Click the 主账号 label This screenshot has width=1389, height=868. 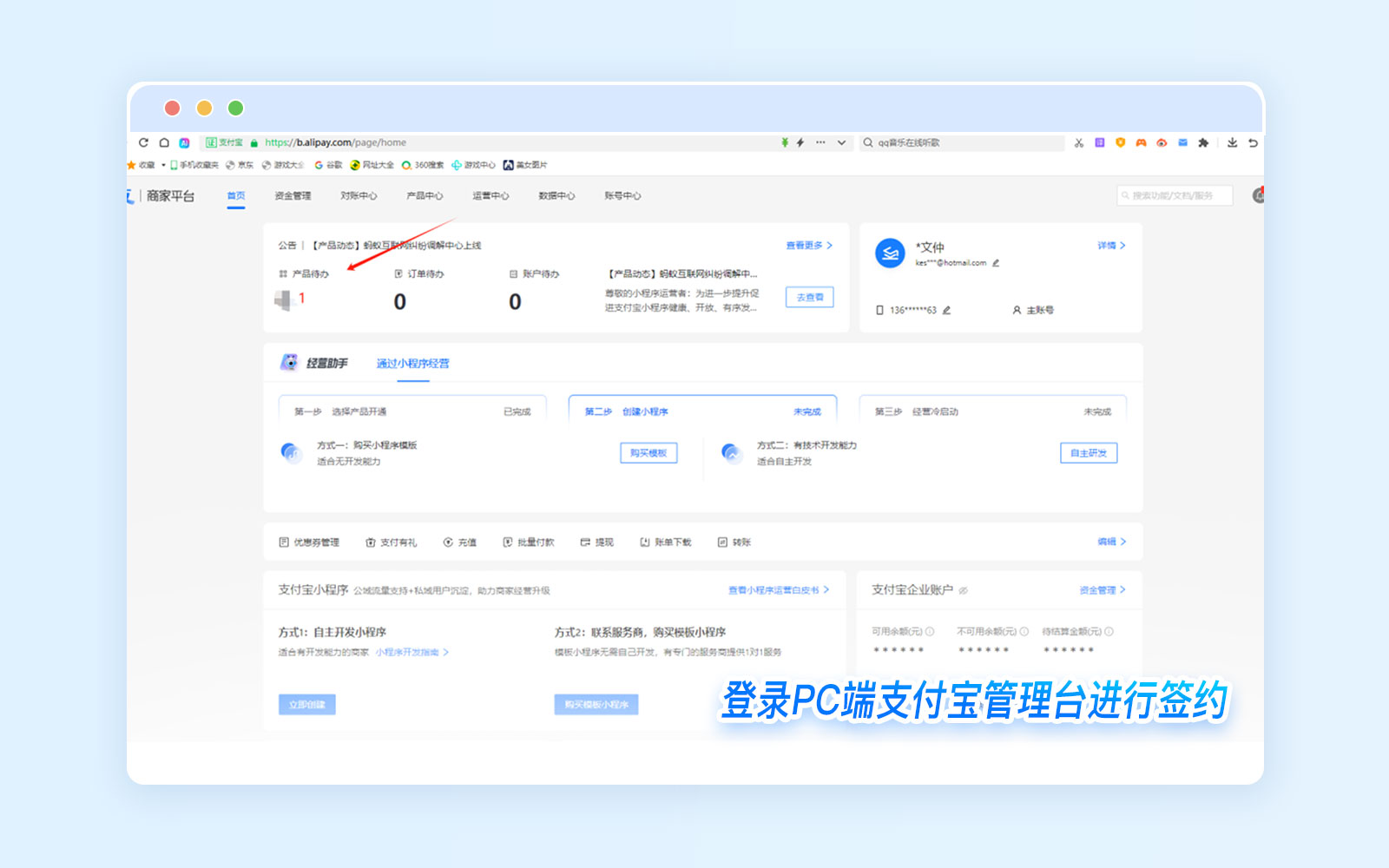click(x=1033, y=310)
